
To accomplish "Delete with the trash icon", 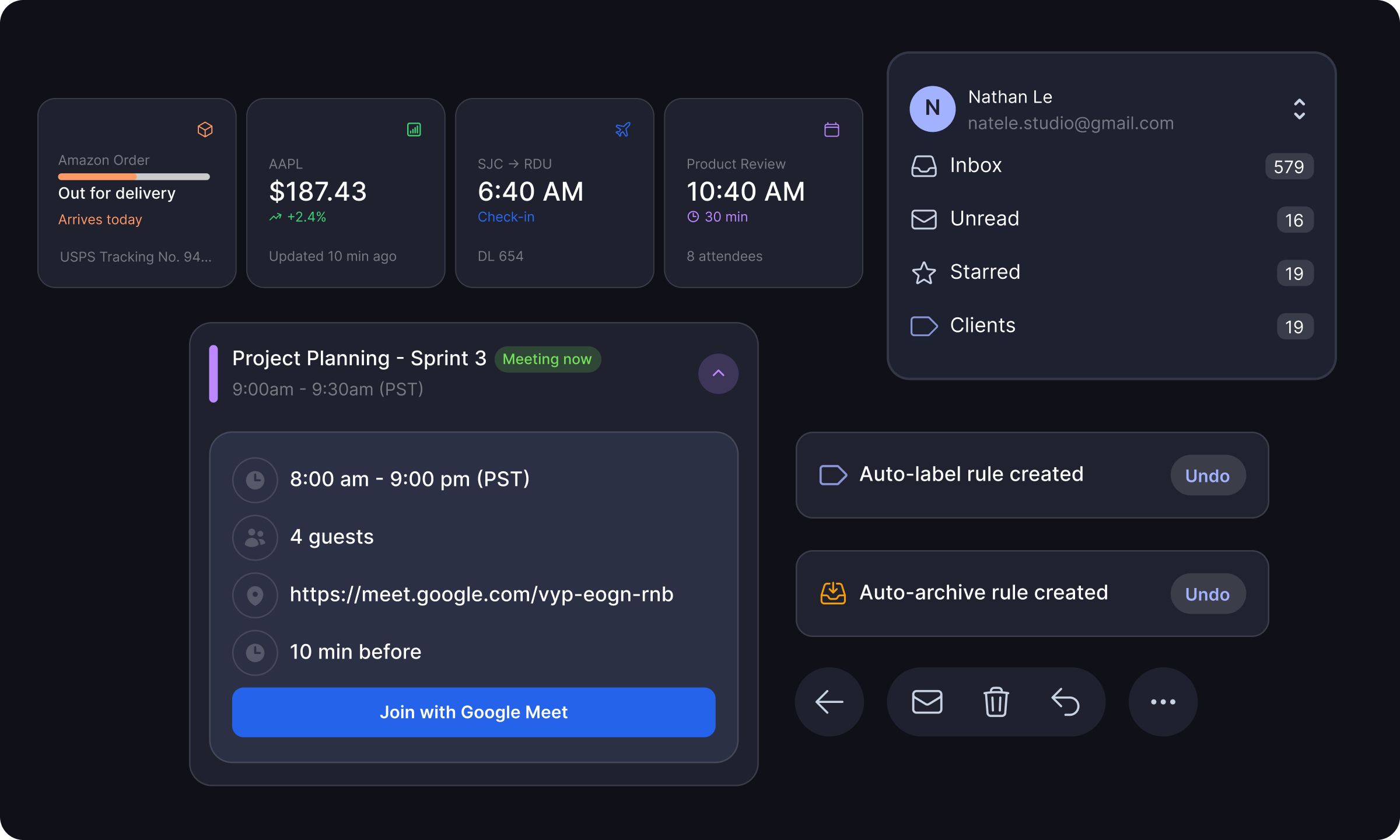I will (x=996, y=702).
